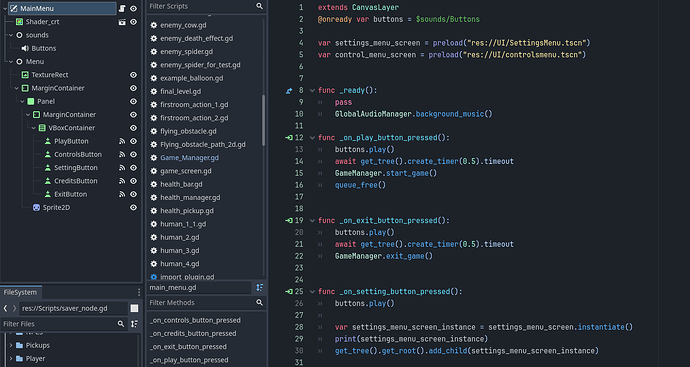The width and height of the screenshot is (690, 367).
Task: Open human_2.gd from the script list
Action: [180, 237]
